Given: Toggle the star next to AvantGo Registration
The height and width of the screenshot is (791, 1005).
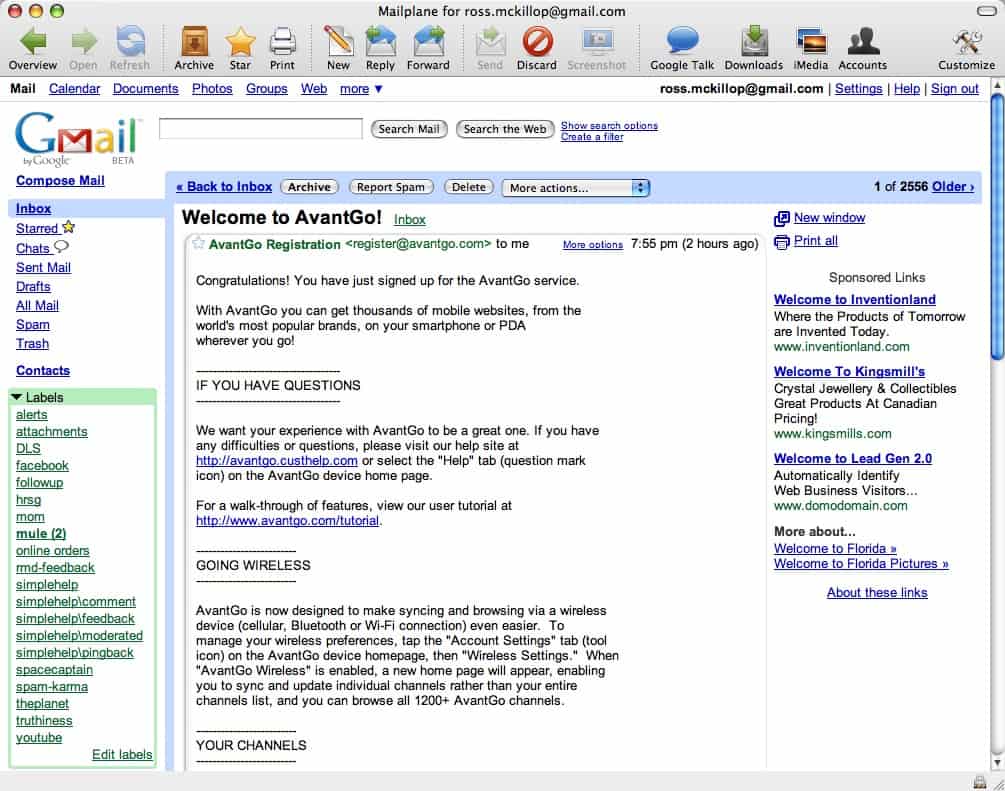Looking at the screenshot, I should tap(199, 243).
